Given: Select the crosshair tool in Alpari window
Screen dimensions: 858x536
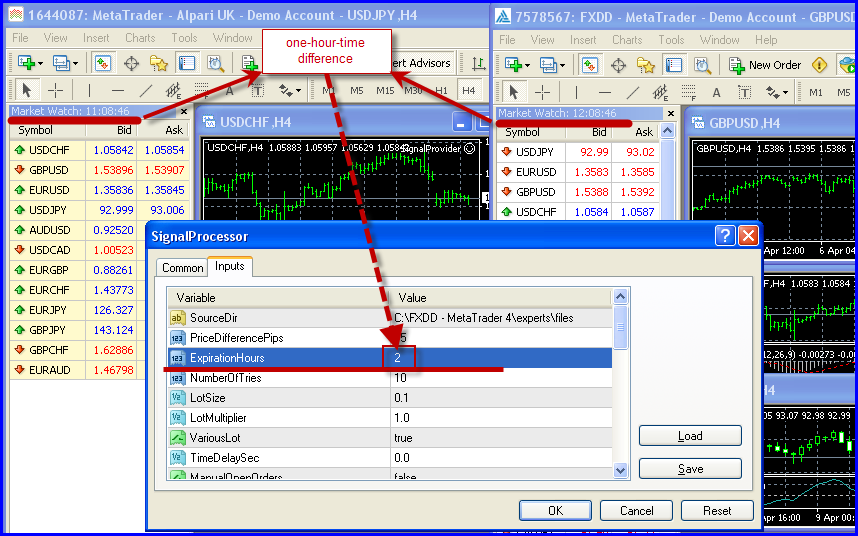Looking at the screenshot, I should [x=55, y=90].
